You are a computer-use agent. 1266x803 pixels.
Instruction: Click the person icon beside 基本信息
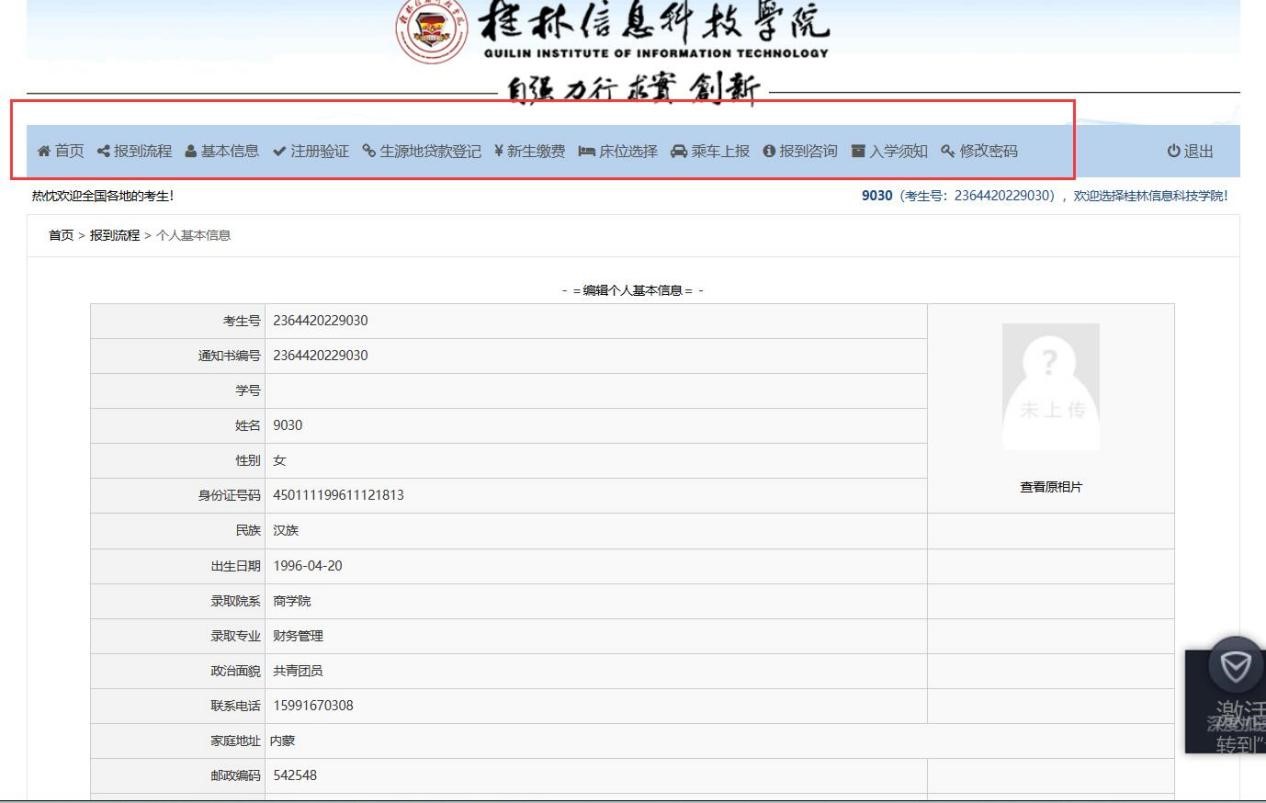click(x=191, y=151)
